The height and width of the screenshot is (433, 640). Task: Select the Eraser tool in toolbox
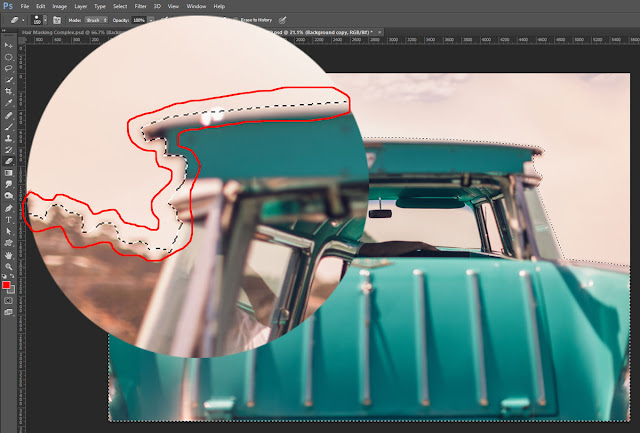(x=9, y=161)
